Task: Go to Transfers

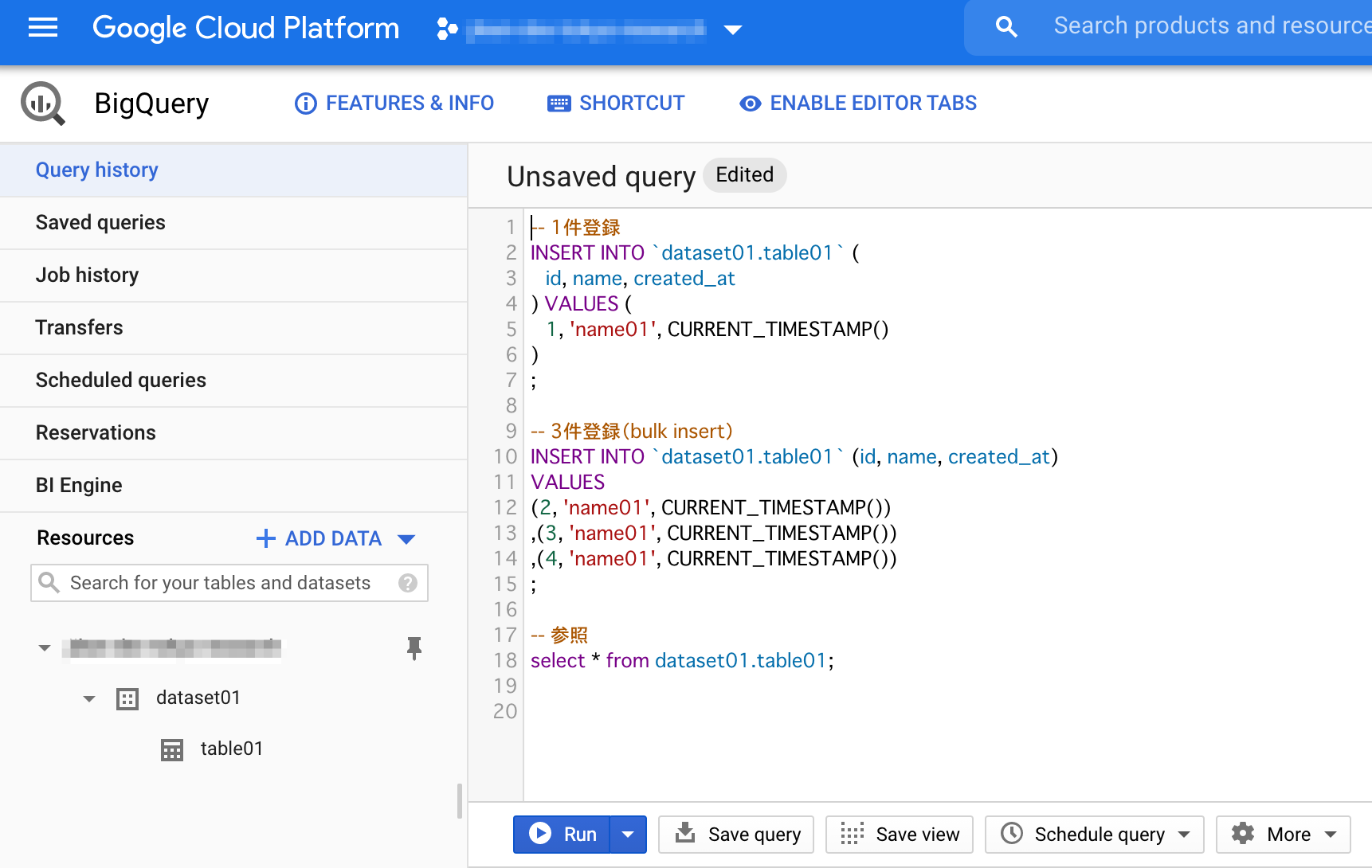Action: pyautogui.click(x=233, y=328)
